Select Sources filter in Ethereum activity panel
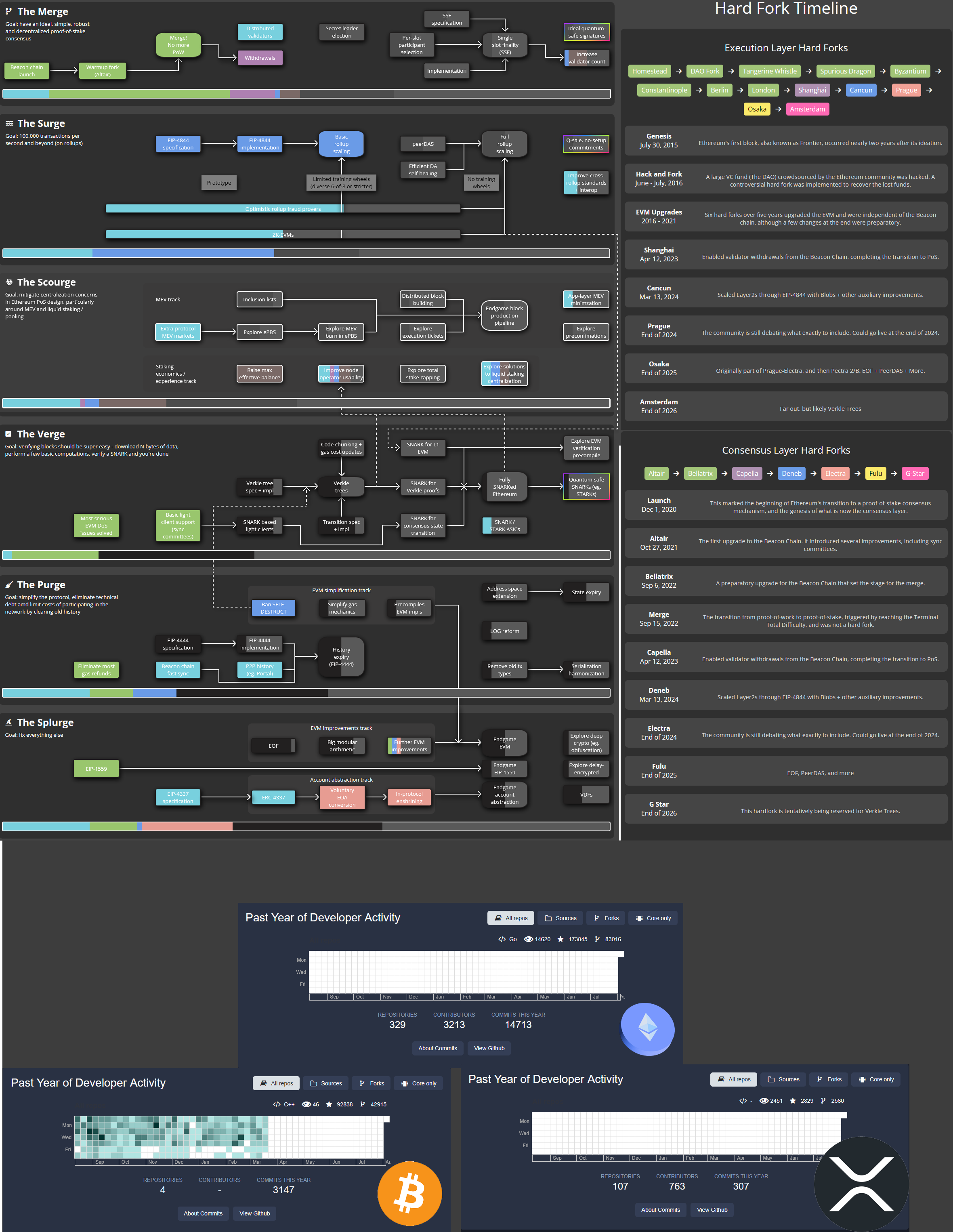 pos(560,918)
